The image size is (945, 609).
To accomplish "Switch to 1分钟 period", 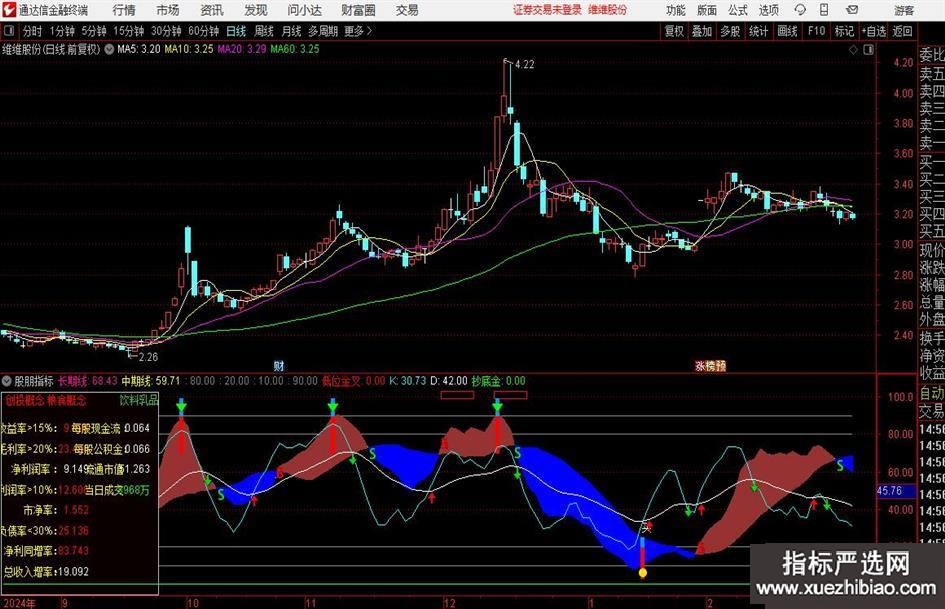I will tap(62, 31).
